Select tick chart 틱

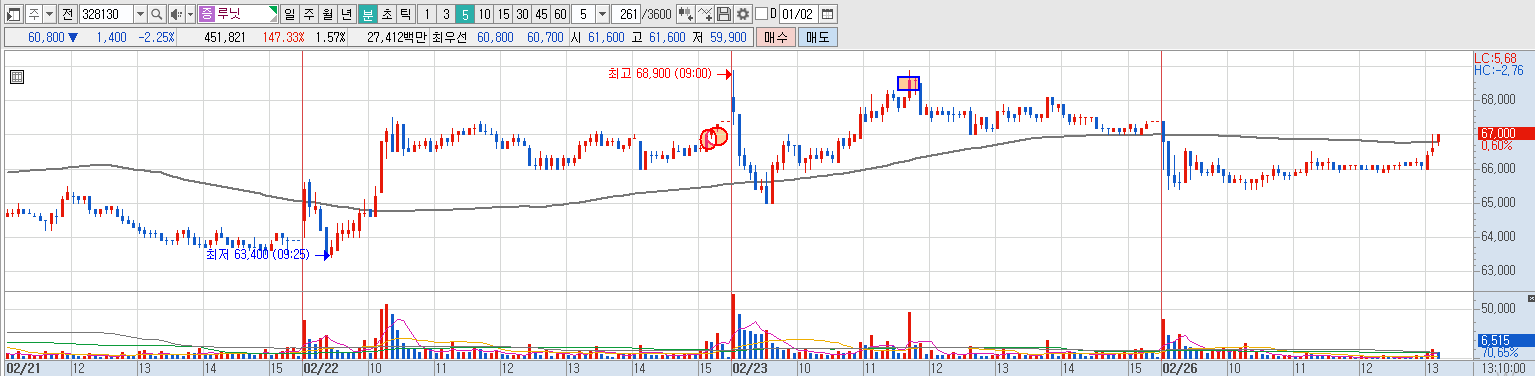[x=405, y=14]
